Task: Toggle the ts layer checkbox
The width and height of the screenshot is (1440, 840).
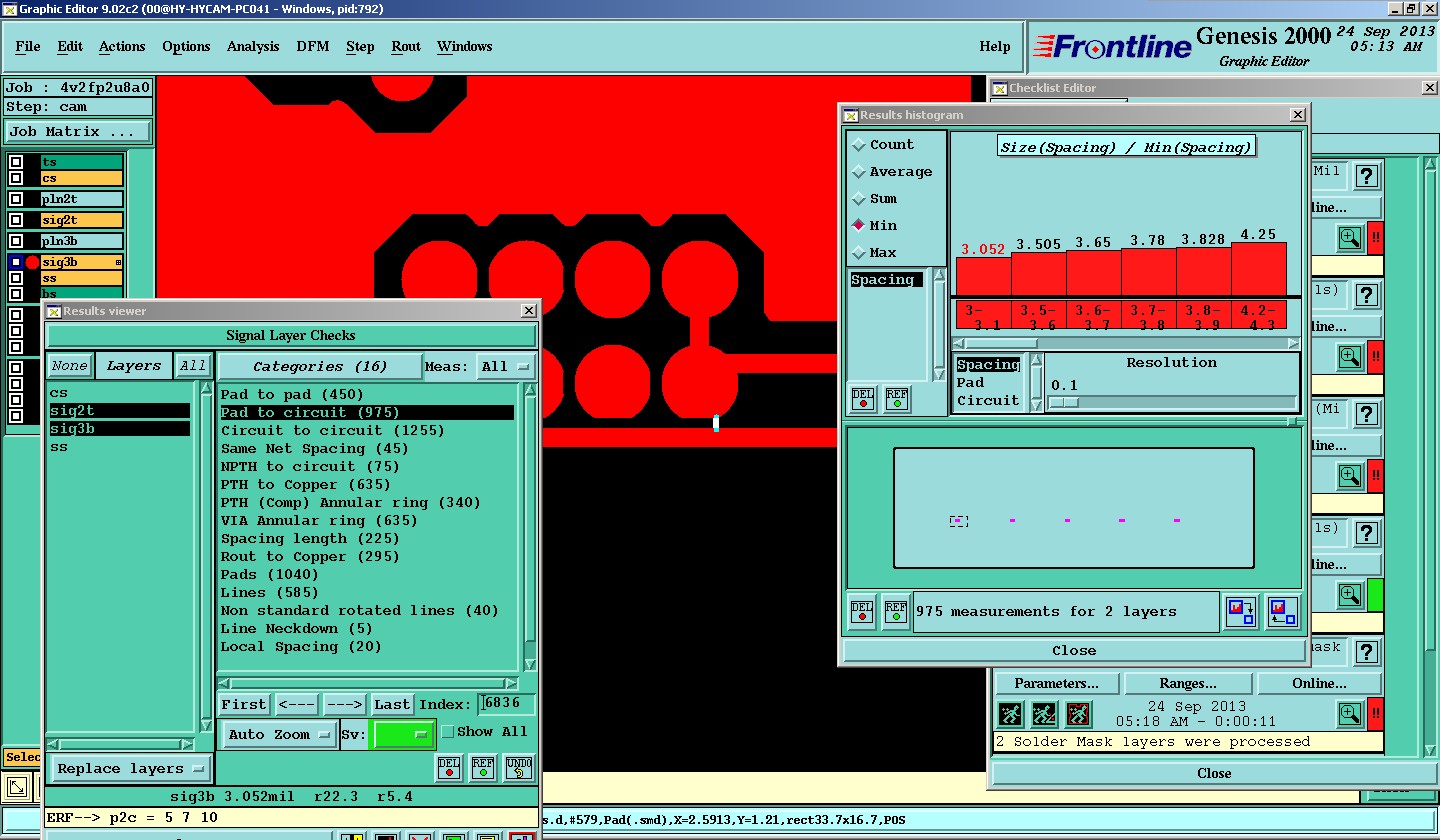Action: point(16,162)
